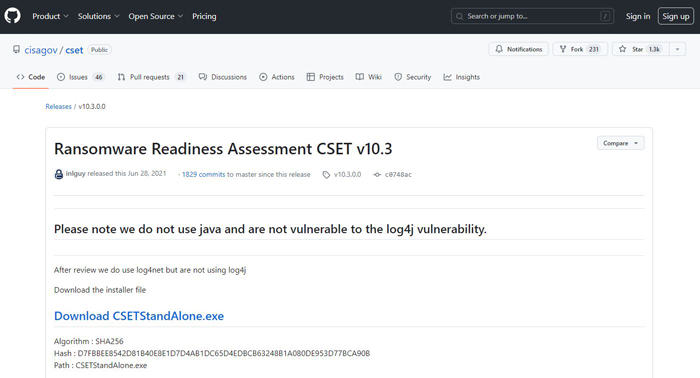Screen dimensions: 700x378
Task: Open the v10.3.0.0 tag link
Action: point(347,174)
